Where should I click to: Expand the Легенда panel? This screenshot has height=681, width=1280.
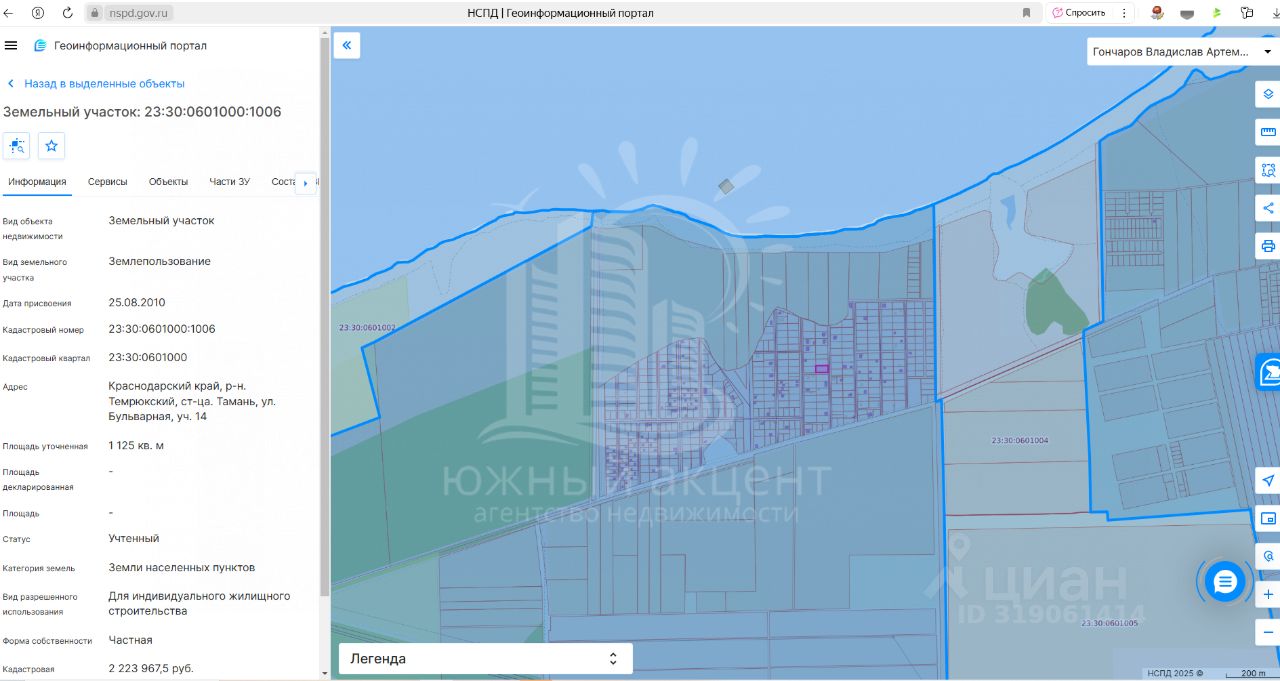point(485,659)
